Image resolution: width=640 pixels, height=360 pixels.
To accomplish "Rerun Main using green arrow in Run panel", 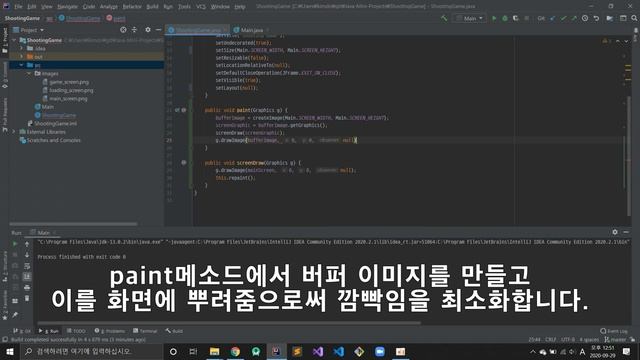I will point(15,244).
